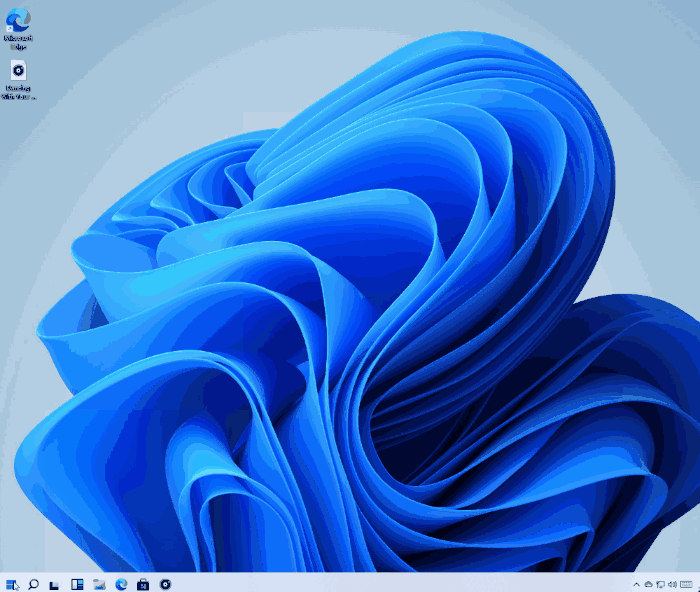Screen dimensions: 700x592
Task: Launch File Explorer from the taskbar
Action: tap(99, 584)
